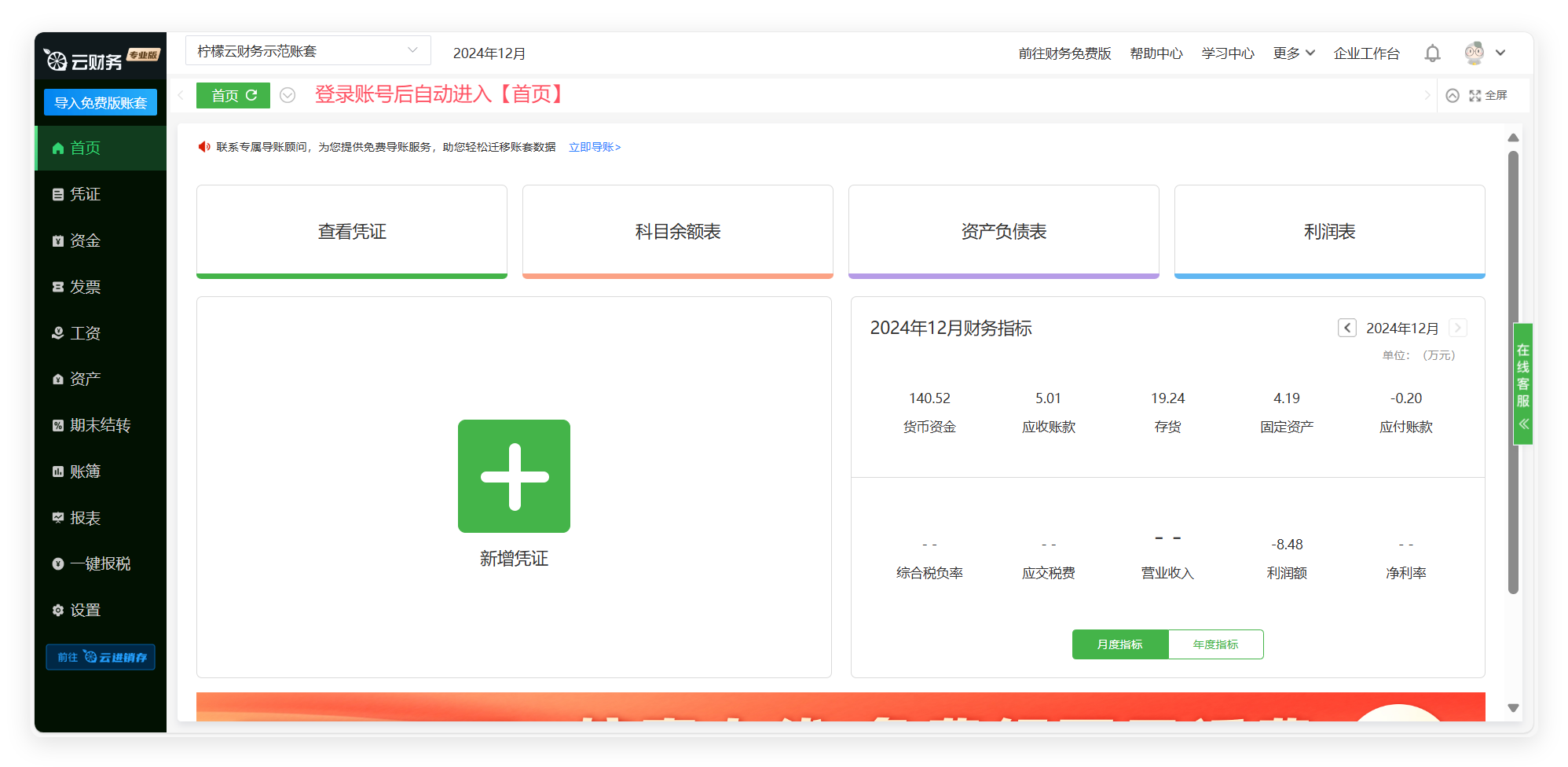Switch to 年度指标 view
This screenshot has width=1568, height=767.
tap(1215, 644)
